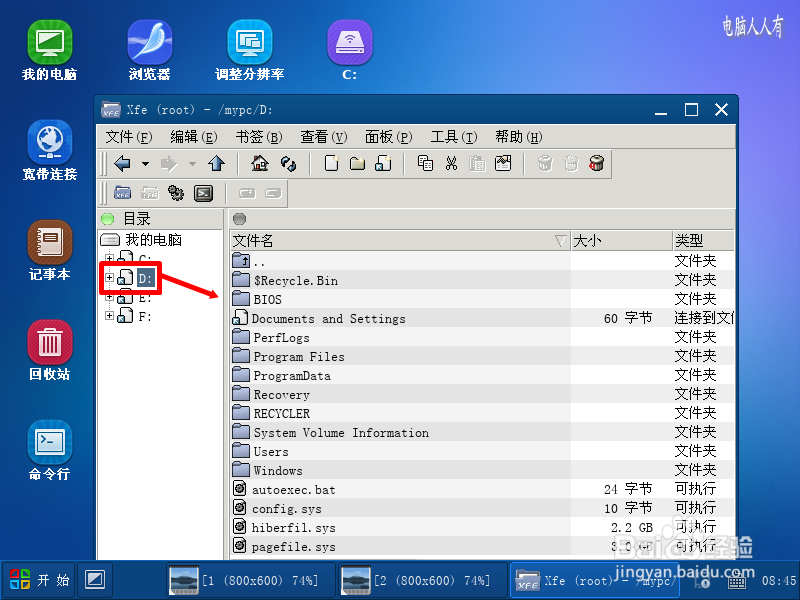Open the 查看(V) menu

[323, 137]
